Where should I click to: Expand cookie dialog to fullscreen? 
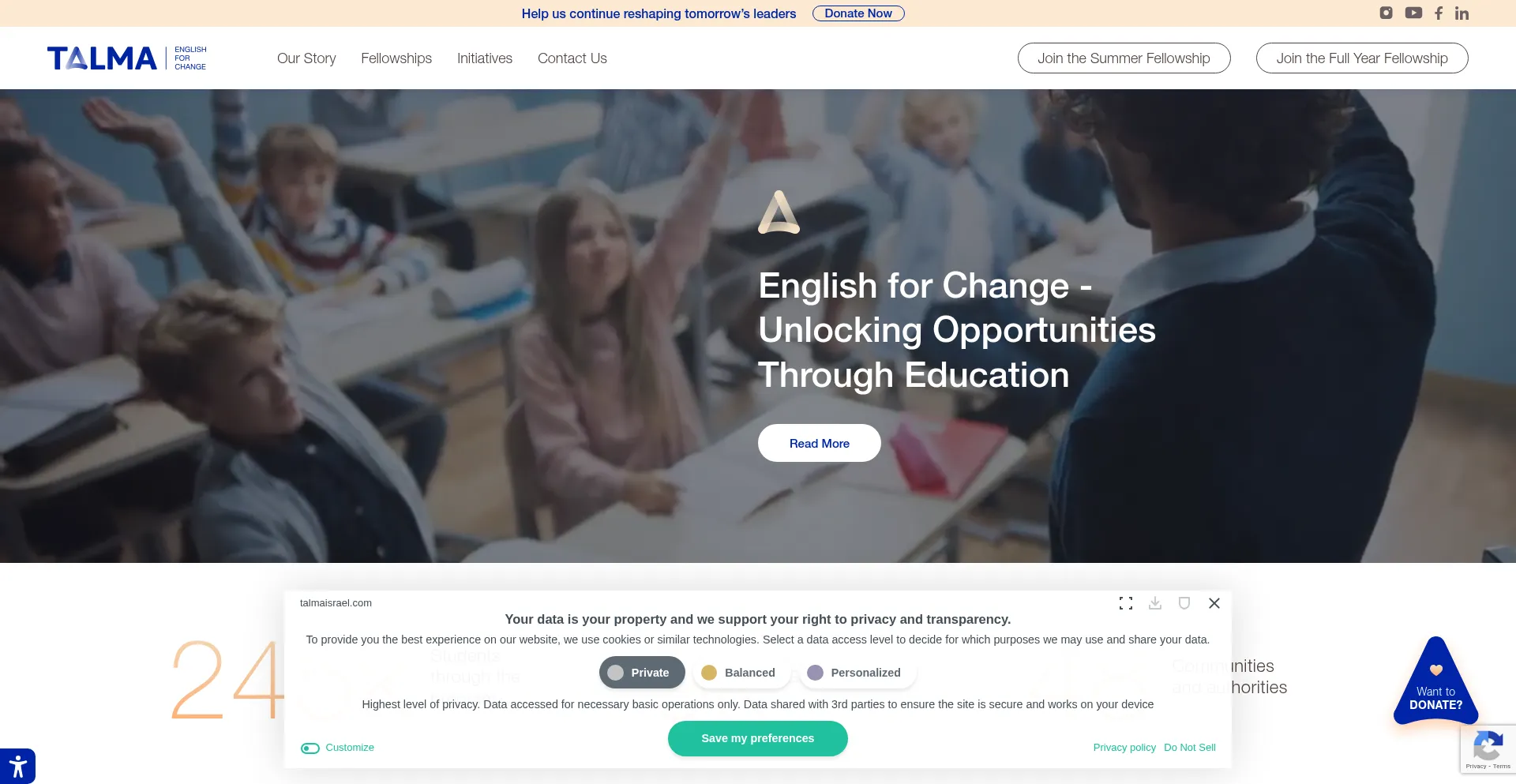pos(1126,603)
